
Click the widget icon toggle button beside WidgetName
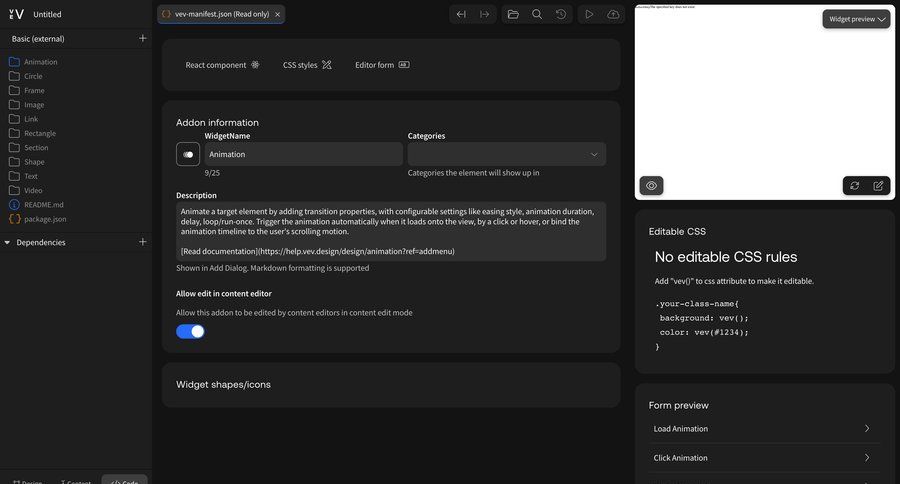[x=188, y=154]
